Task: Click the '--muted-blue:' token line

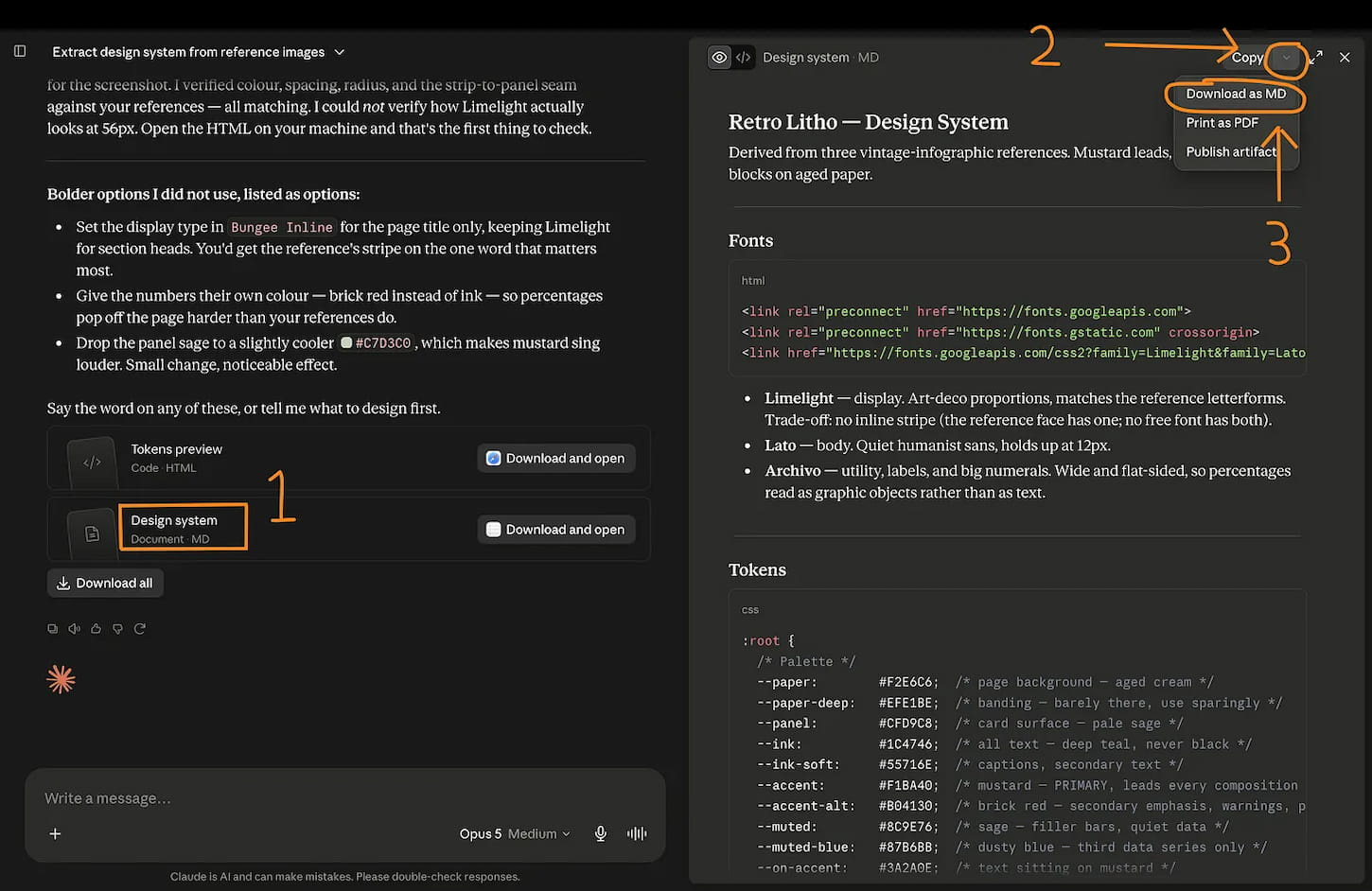Action: tap(1011, 847)
